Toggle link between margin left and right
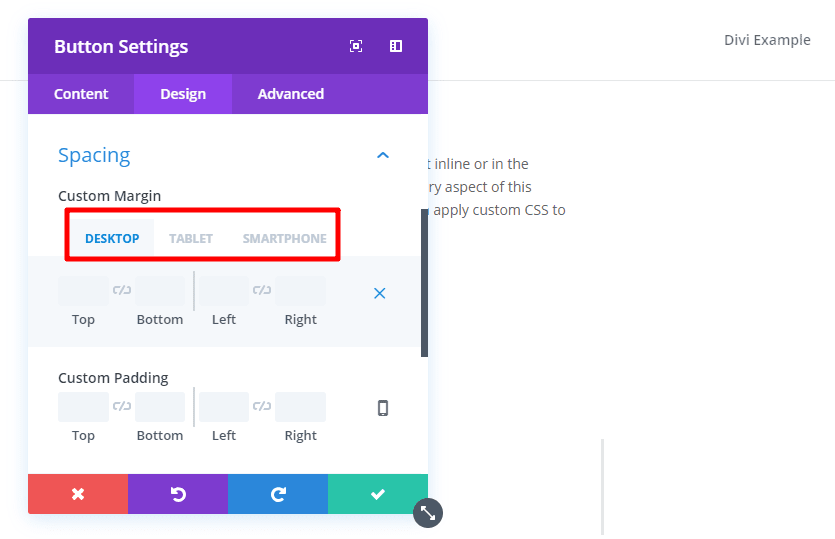Screen dimensions: 835x539 (x=262, y=291)
